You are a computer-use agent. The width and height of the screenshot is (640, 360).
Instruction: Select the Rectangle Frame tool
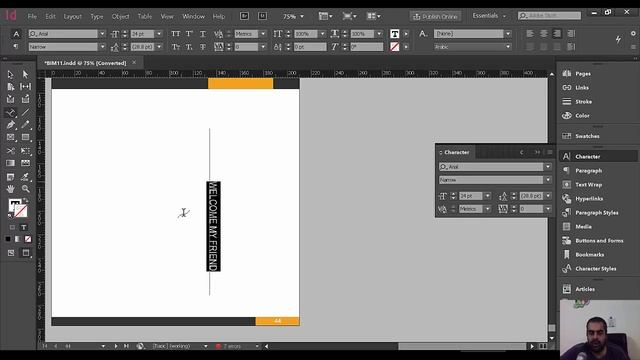(x=10, y=138)
